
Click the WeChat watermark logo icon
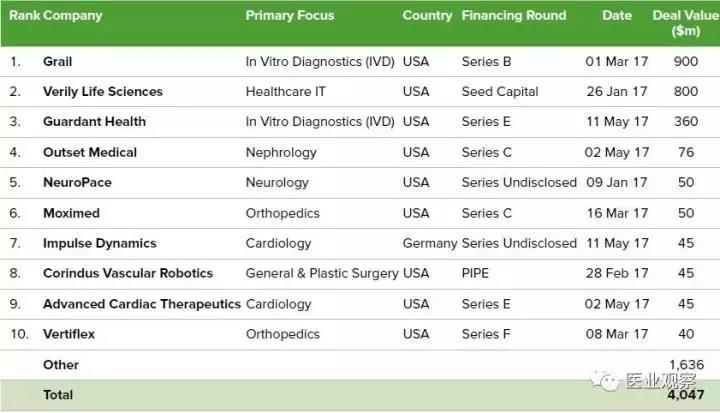click(x=605, y=381)
